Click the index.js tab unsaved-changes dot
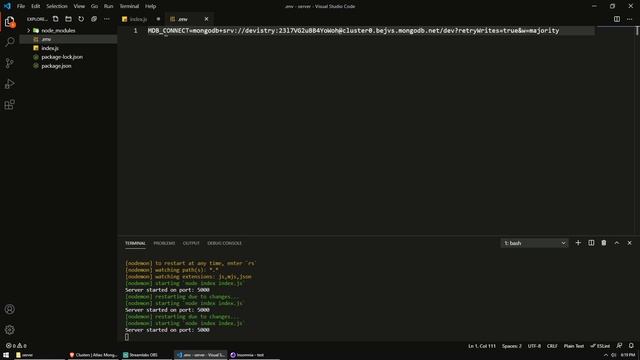The height and width of the screenshot is (360, 640). tap(158, 19)
